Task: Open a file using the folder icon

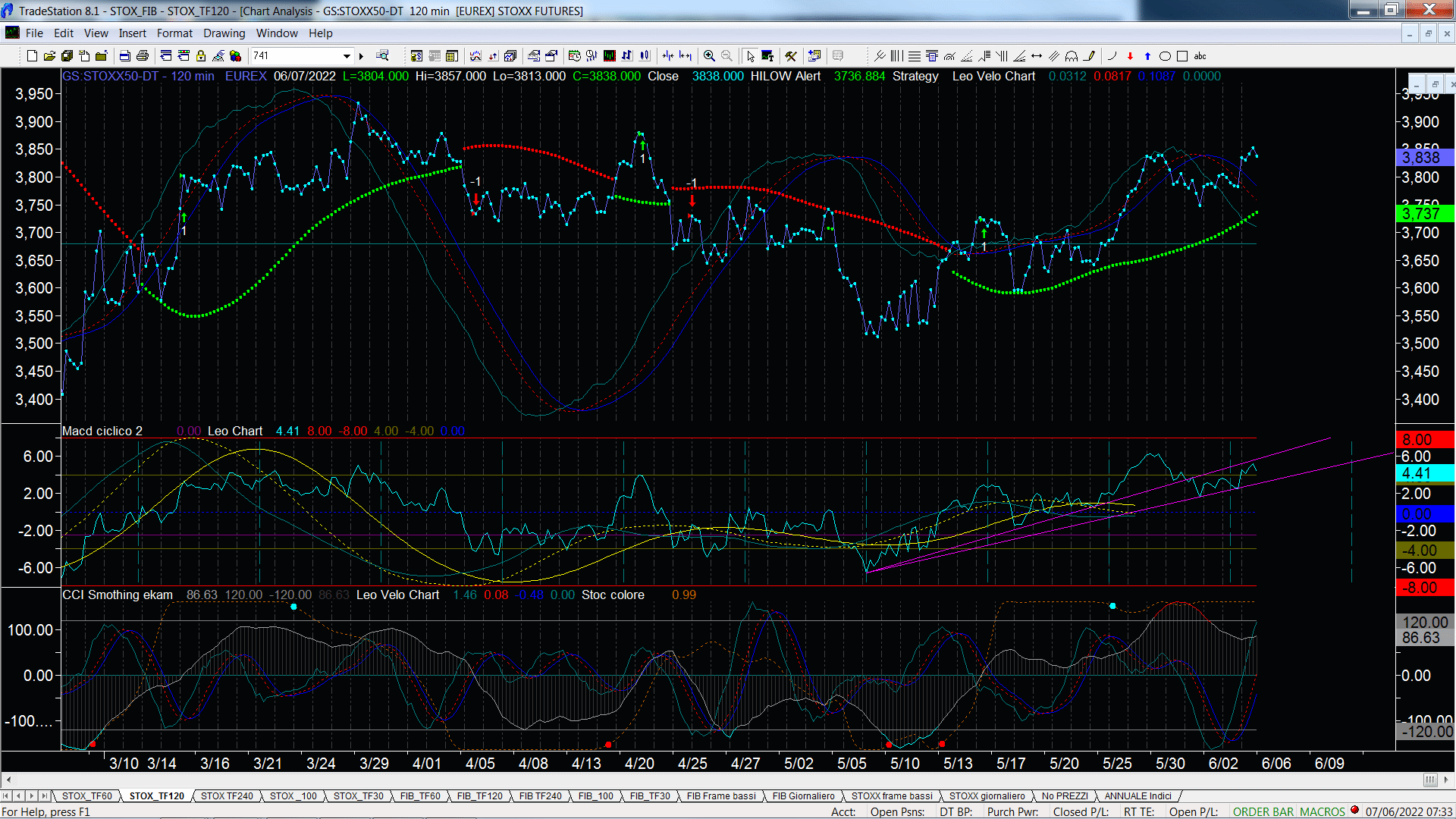Action: [49, 56]
